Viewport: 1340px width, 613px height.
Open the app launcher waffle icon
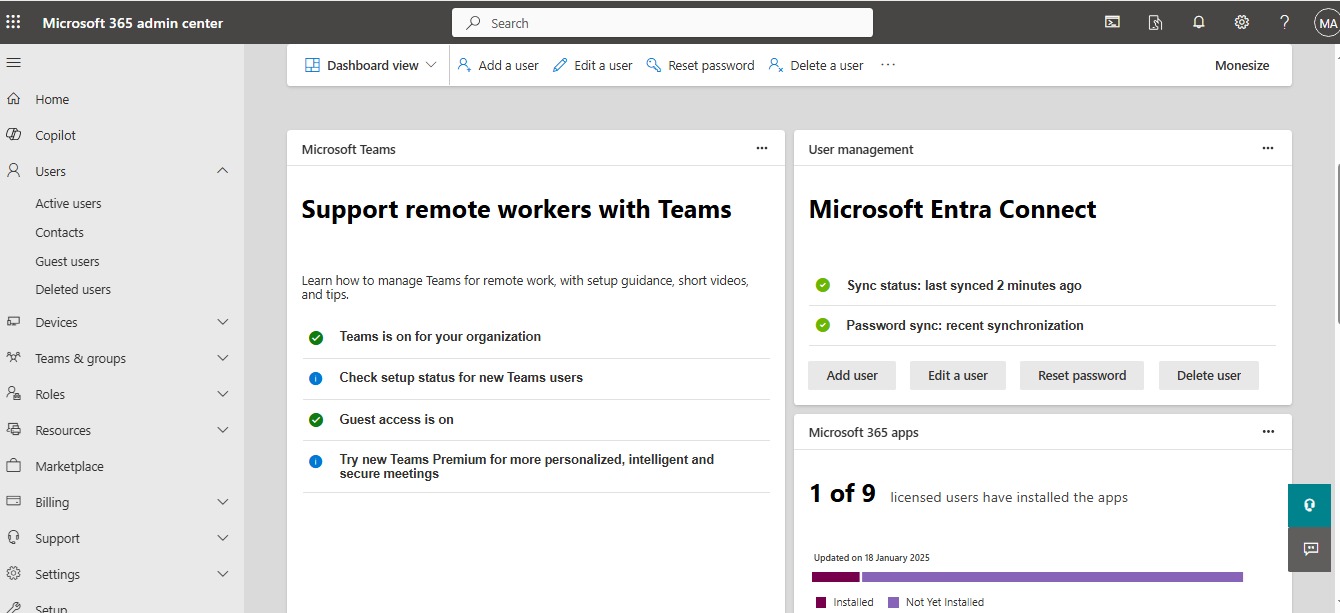pos(14,23)
